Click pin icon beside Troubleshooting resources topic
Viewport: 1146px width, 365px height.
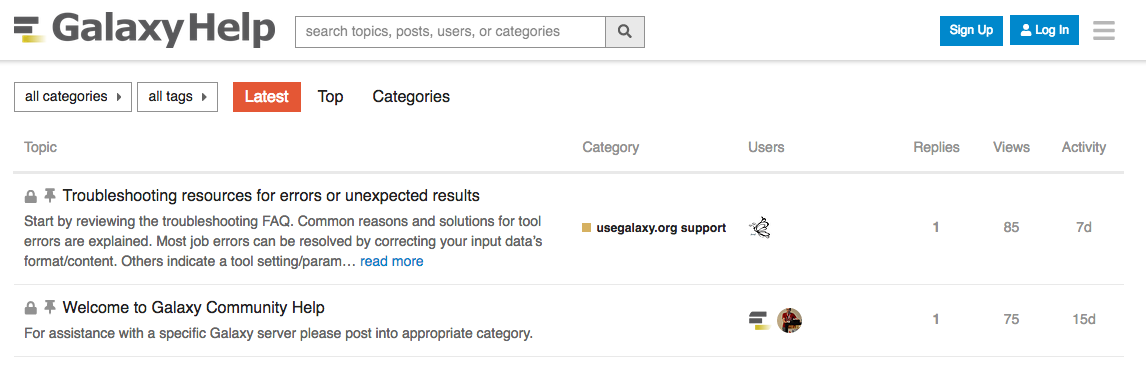point(50,196)
